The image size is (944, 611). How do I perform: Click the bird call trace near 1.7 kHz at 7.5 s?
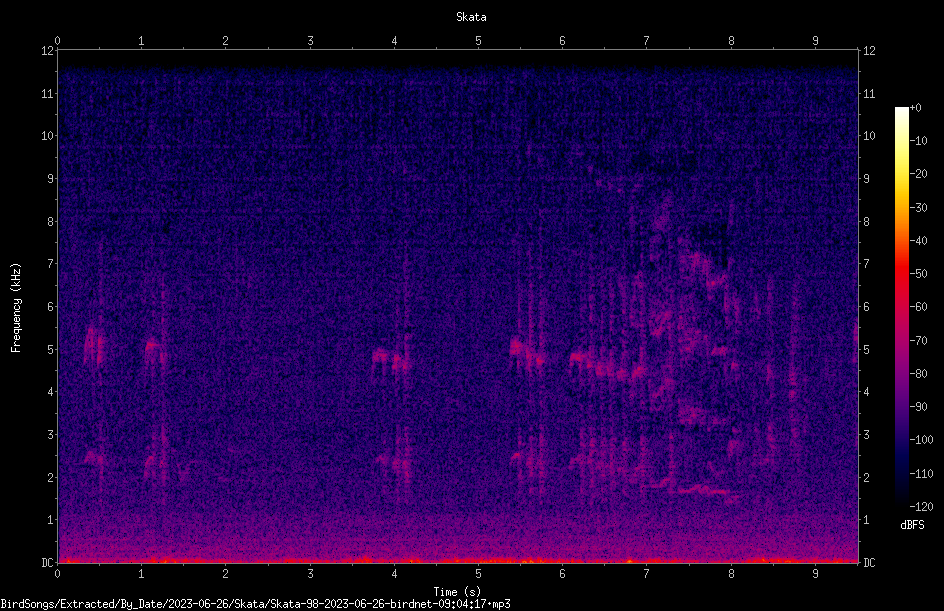703,490
